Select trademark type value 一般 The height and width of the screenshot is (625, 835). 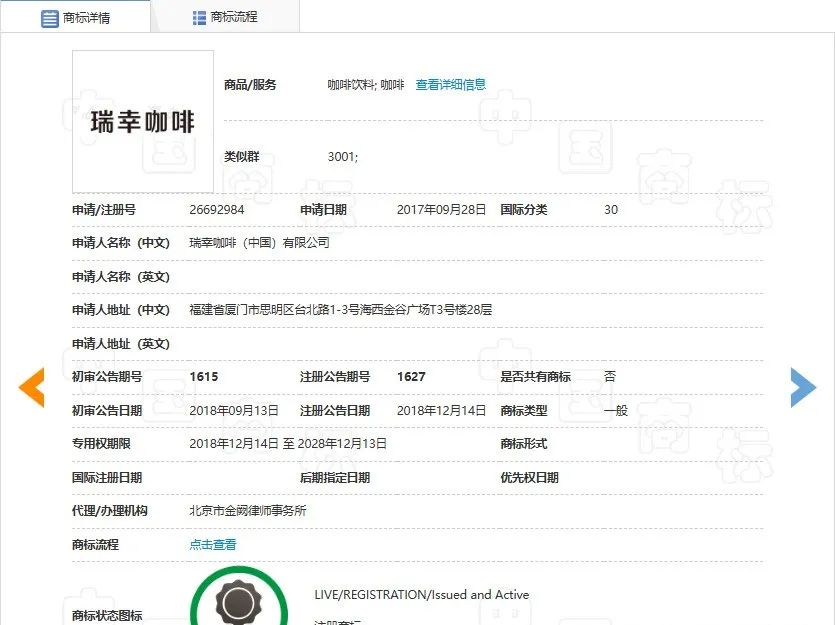click(616, 410)
